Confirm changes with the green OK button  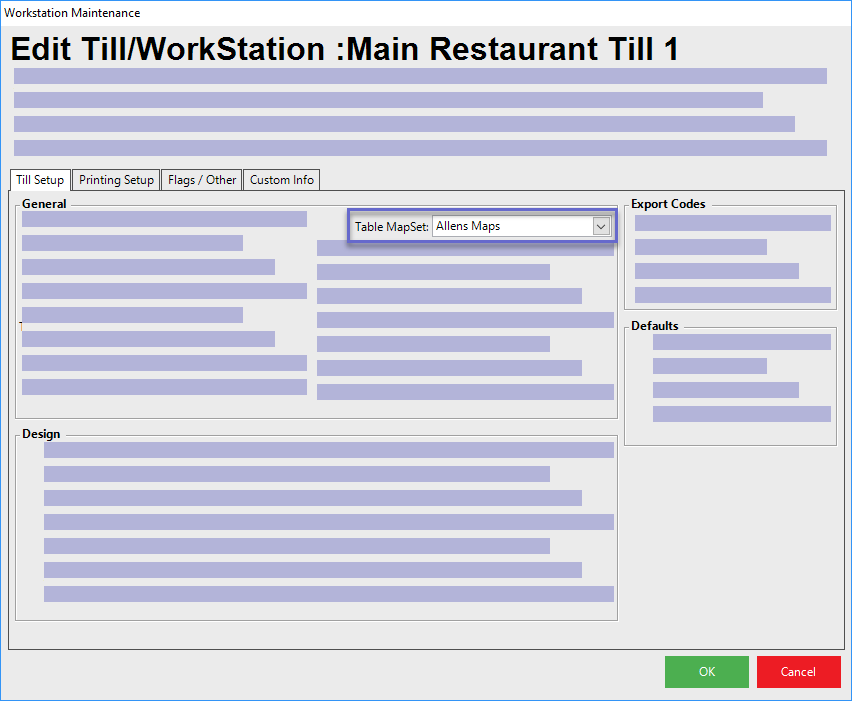(706, 672)
